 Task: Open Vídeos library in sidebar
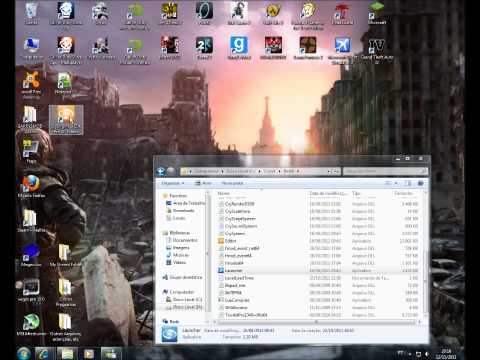pos(176,262)
